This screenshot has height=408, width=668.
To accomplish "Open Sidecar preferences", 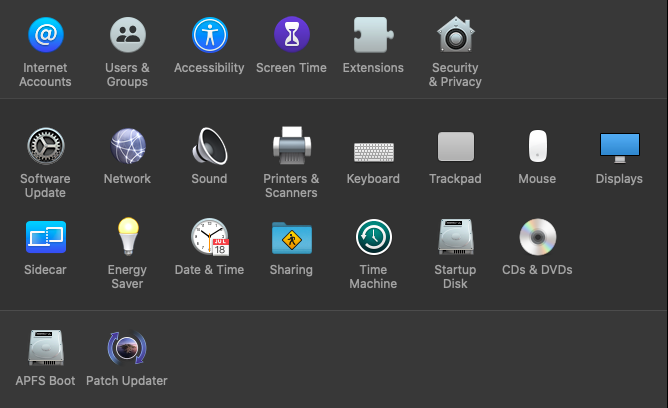I will tap(46, 237).
